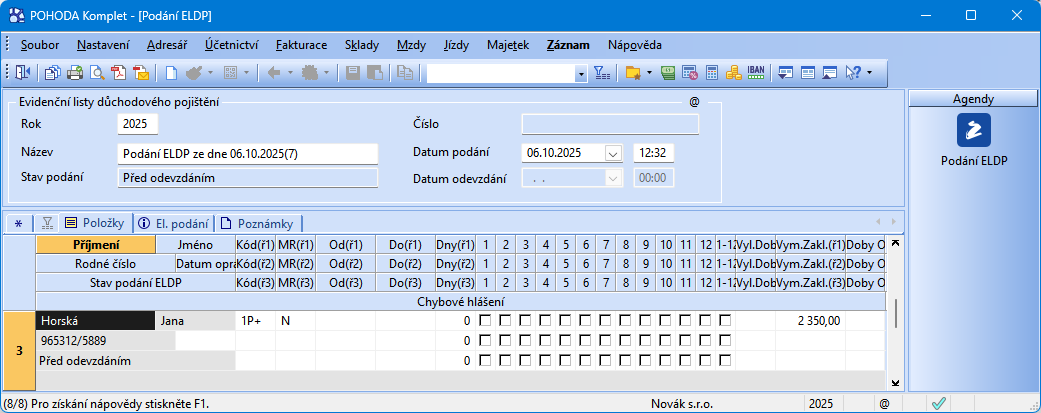The image size is (1041, 413).
Task: Open the Datum podání date dropdown
Action: tap(612, 153)
